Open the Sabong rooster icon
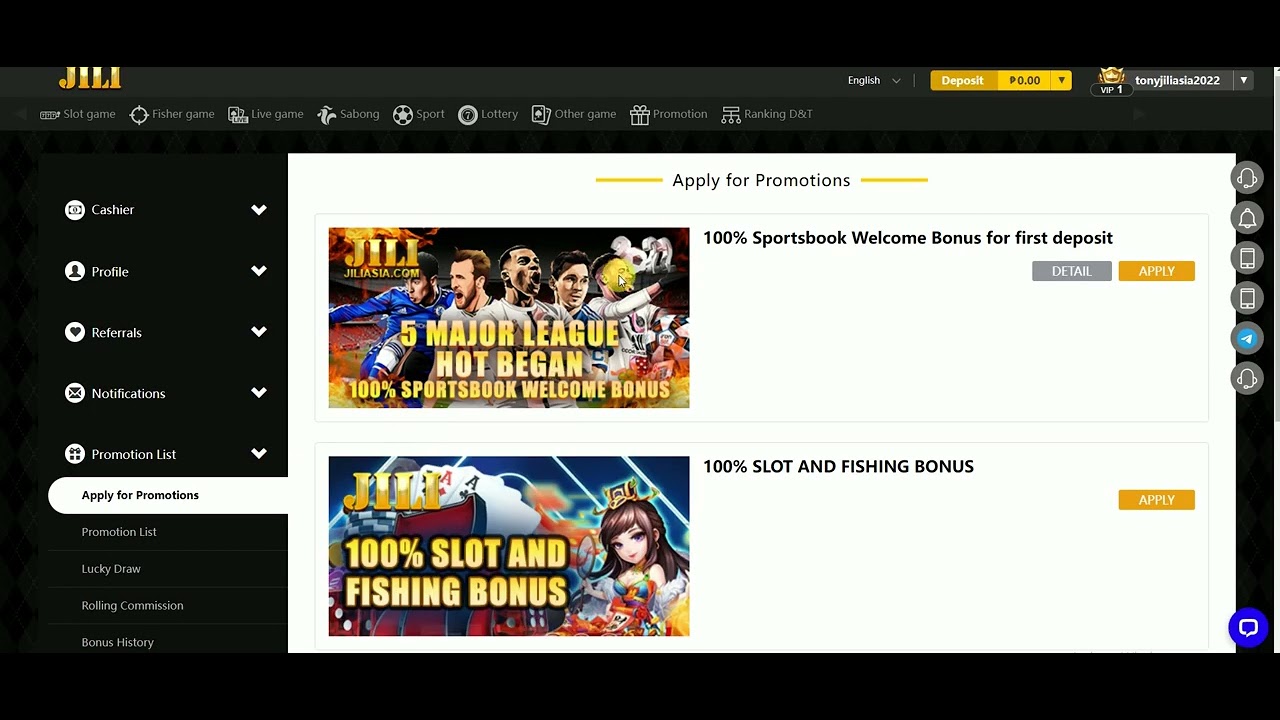The width and height of the screenshot is (1280, 720). tap(327, 115)
